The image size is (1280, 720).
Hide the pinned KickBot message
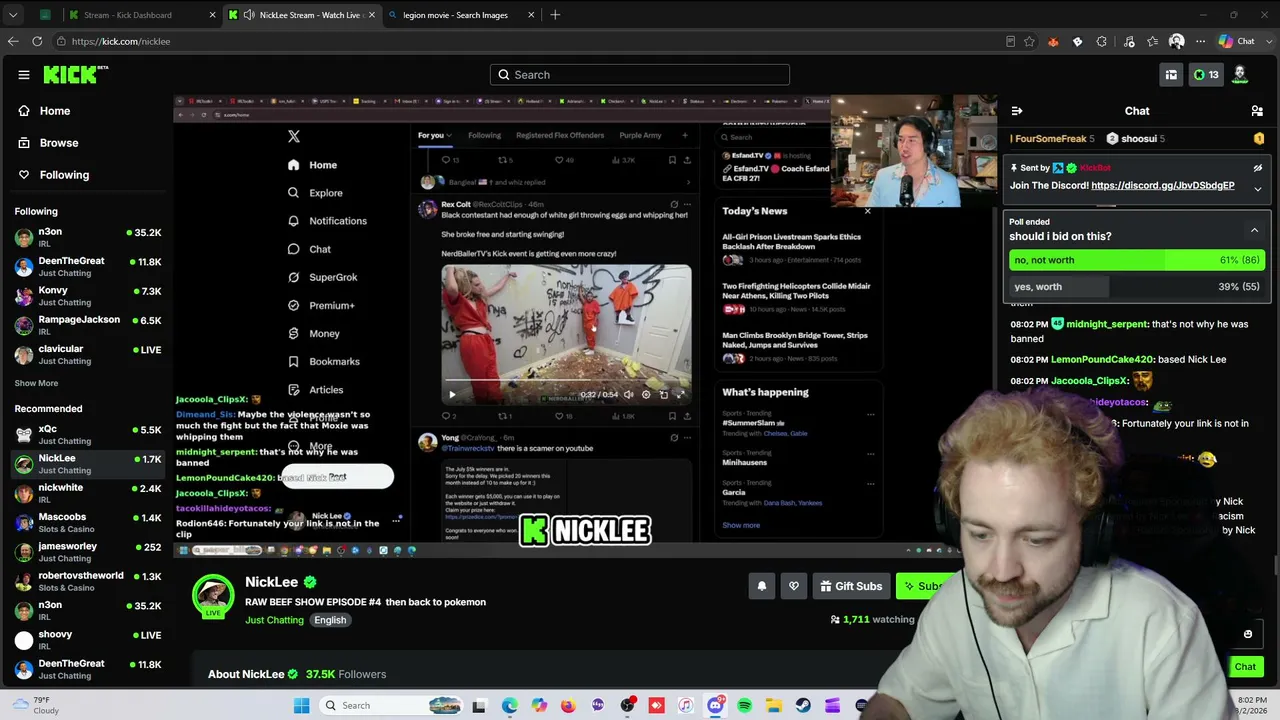tap(1258, 168)
